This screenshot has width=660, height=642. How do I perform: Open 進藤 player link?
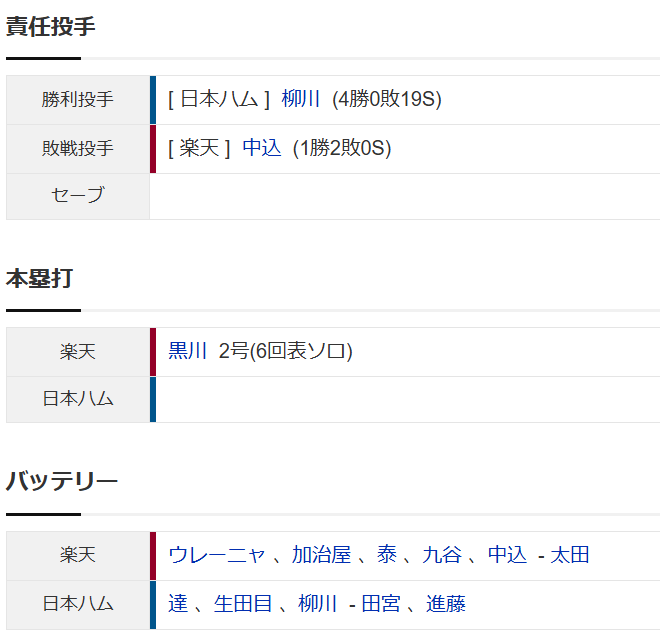pyautogui.click(x=446, y=604)
